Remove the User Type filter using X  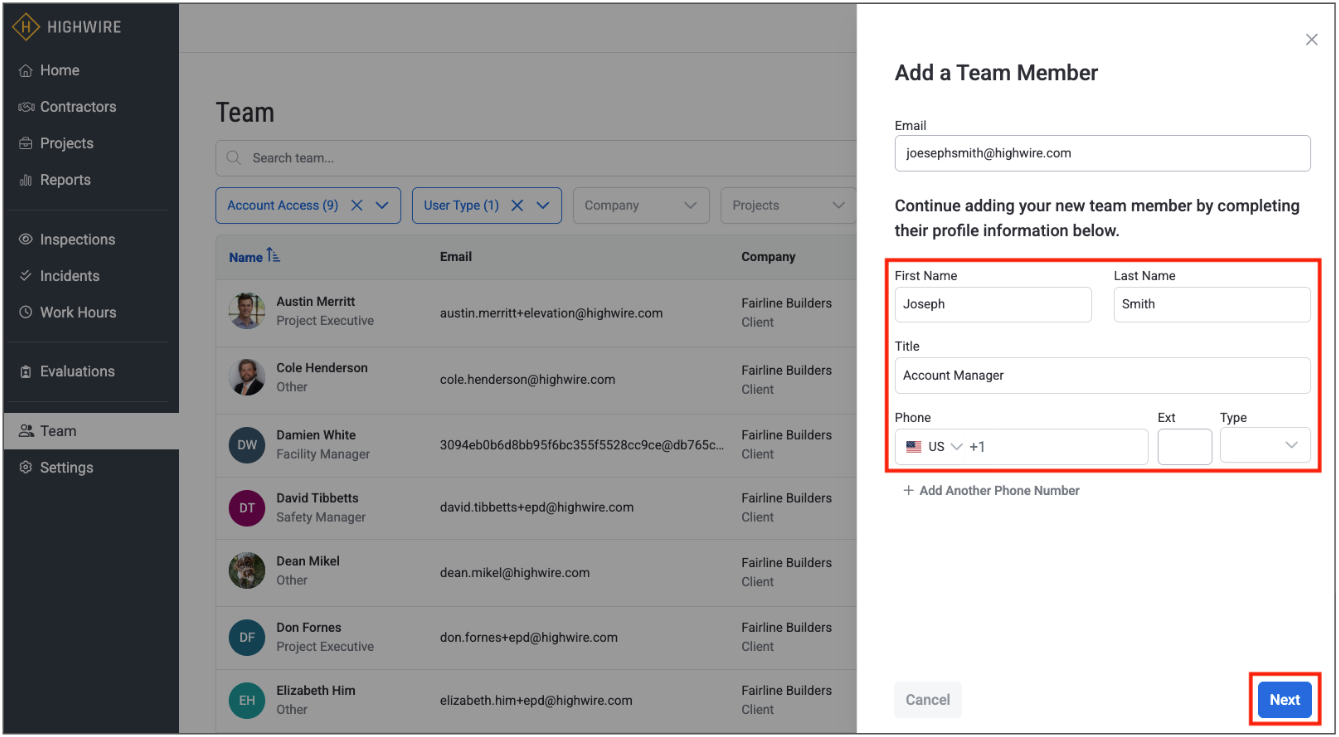(x=517, y=205)
